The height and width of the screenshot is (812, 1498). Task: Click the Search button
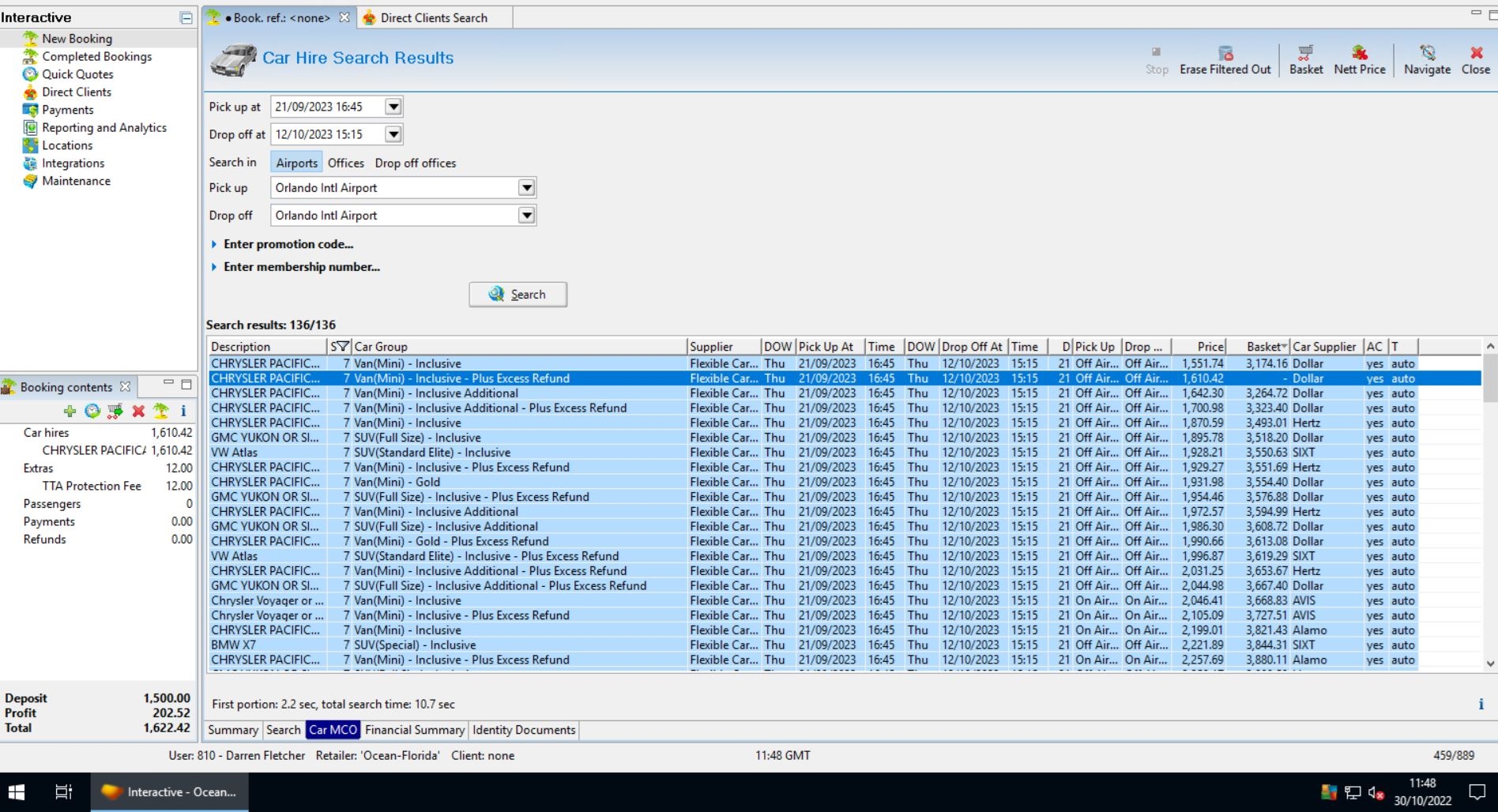518,295
